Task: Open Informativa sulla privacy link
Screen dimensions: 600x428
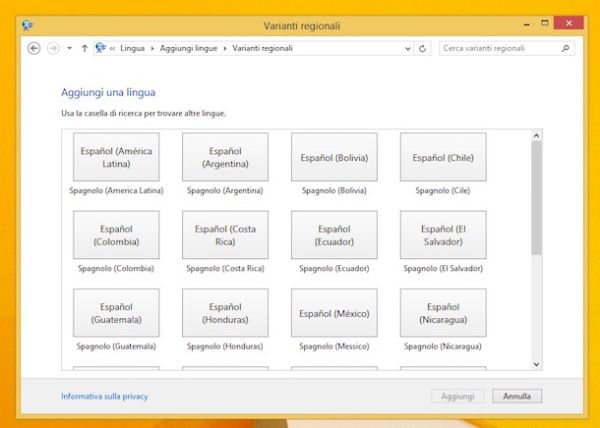Action: (104, 396)
